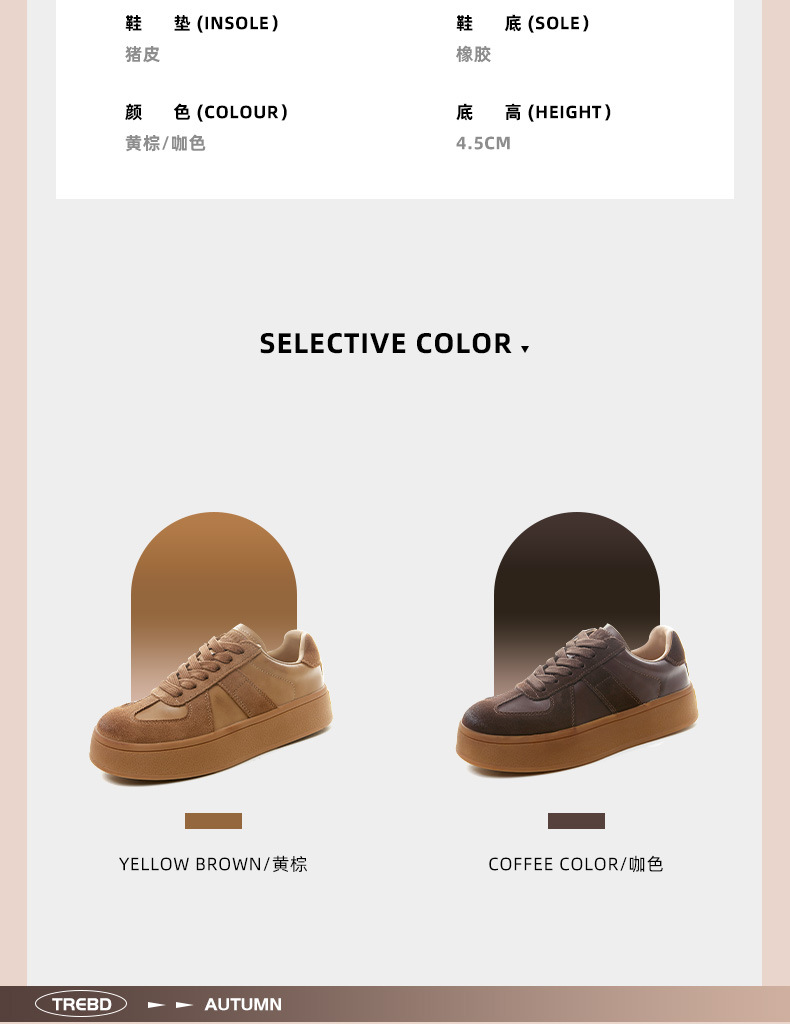Screen dimensions: 790x1024
Task: Click the TREBD oval logo
Action: tap(81, 1004)
